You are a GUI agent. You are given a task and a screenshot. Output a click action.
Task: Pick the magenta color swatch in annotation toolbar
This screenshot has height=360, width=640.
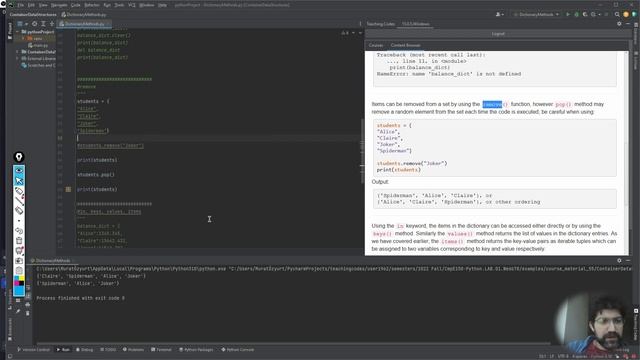16,283
